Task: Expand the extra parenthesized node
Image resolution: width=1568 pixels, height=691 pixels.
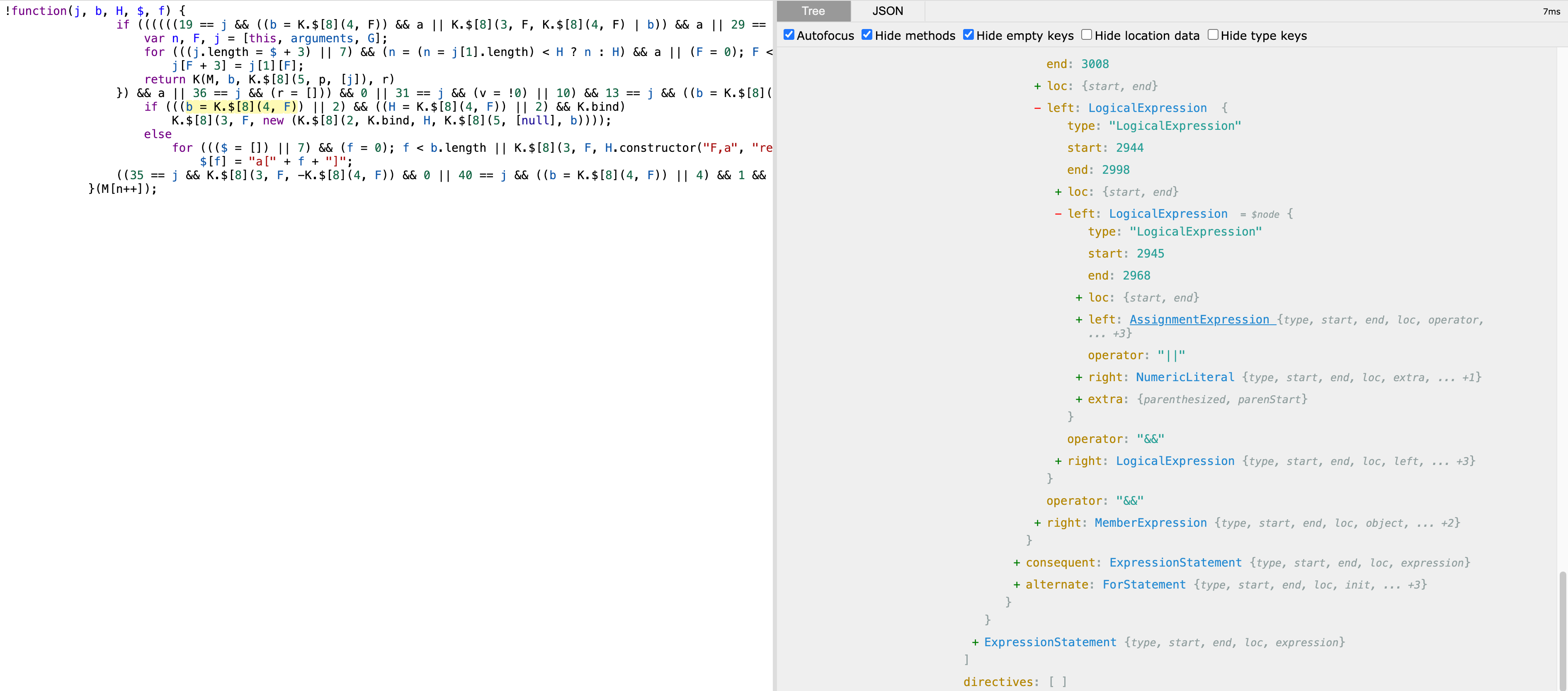Action: click(x=1079, y=400)
